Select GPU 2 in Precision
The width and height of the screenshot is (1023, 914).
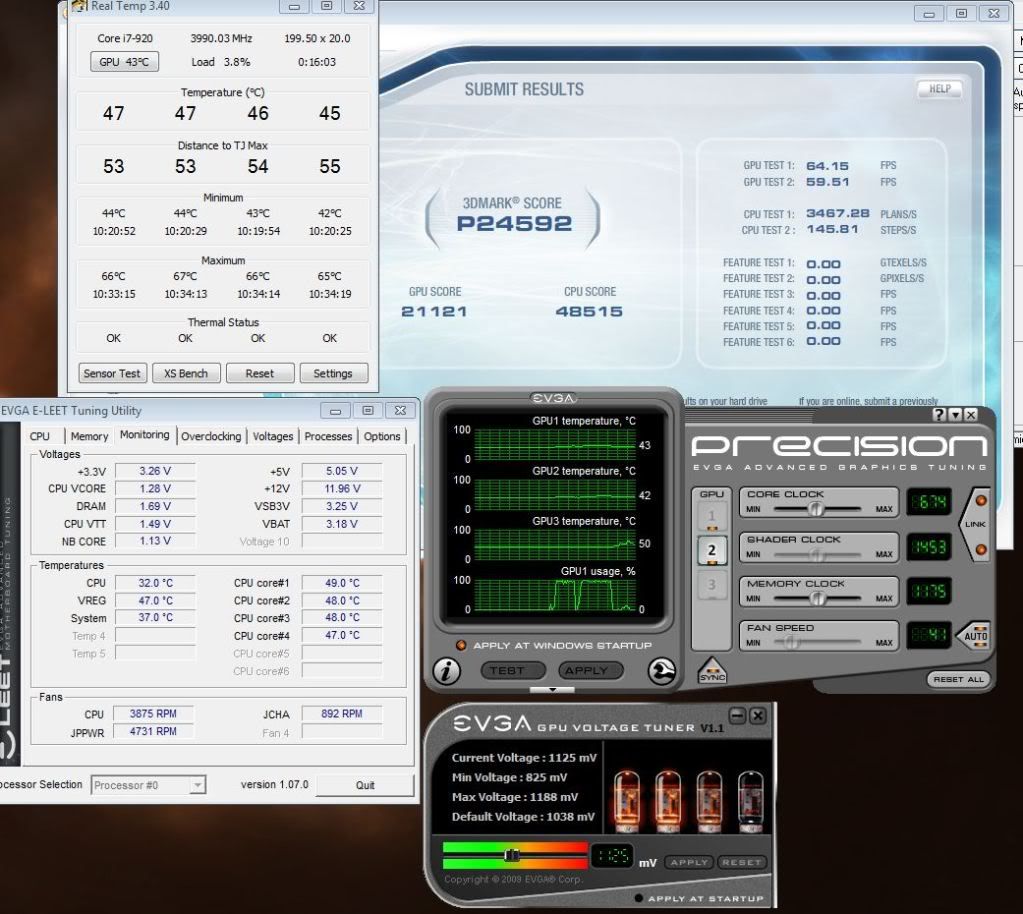coord(712,548)
